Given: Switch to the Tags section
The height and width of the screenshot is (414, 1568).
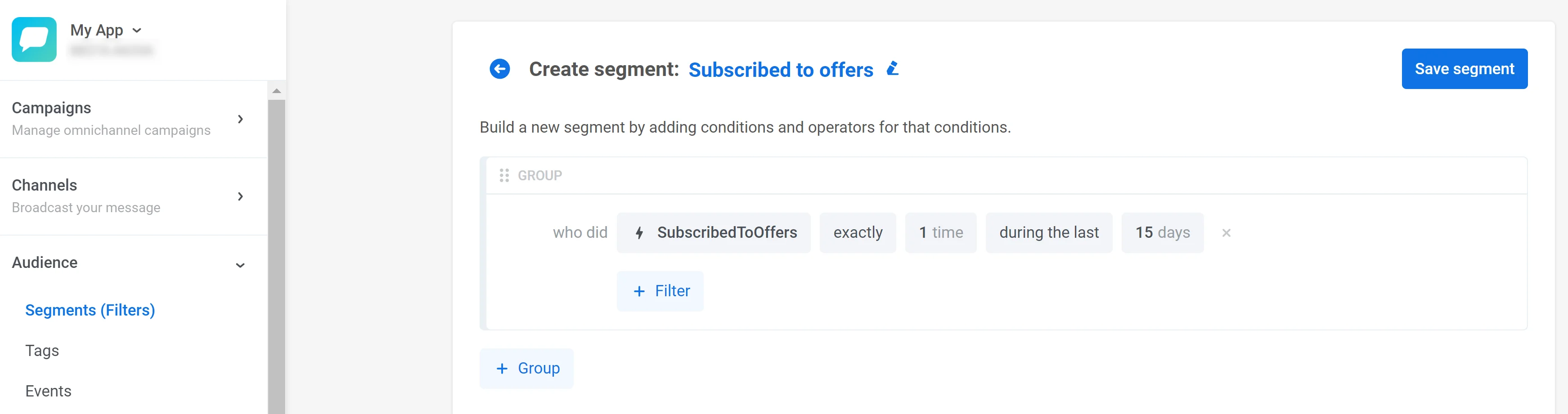Looking at the screenshot, I should [x=41, y=350].
